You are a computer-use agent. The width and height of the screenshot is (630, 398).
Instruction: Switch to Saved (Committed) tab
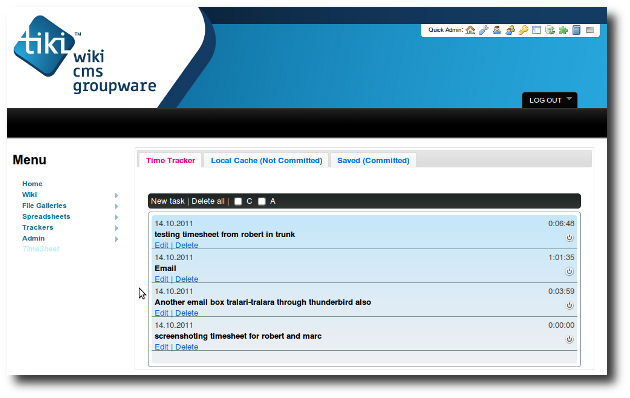pyautogui.click(x=373, y=160)
